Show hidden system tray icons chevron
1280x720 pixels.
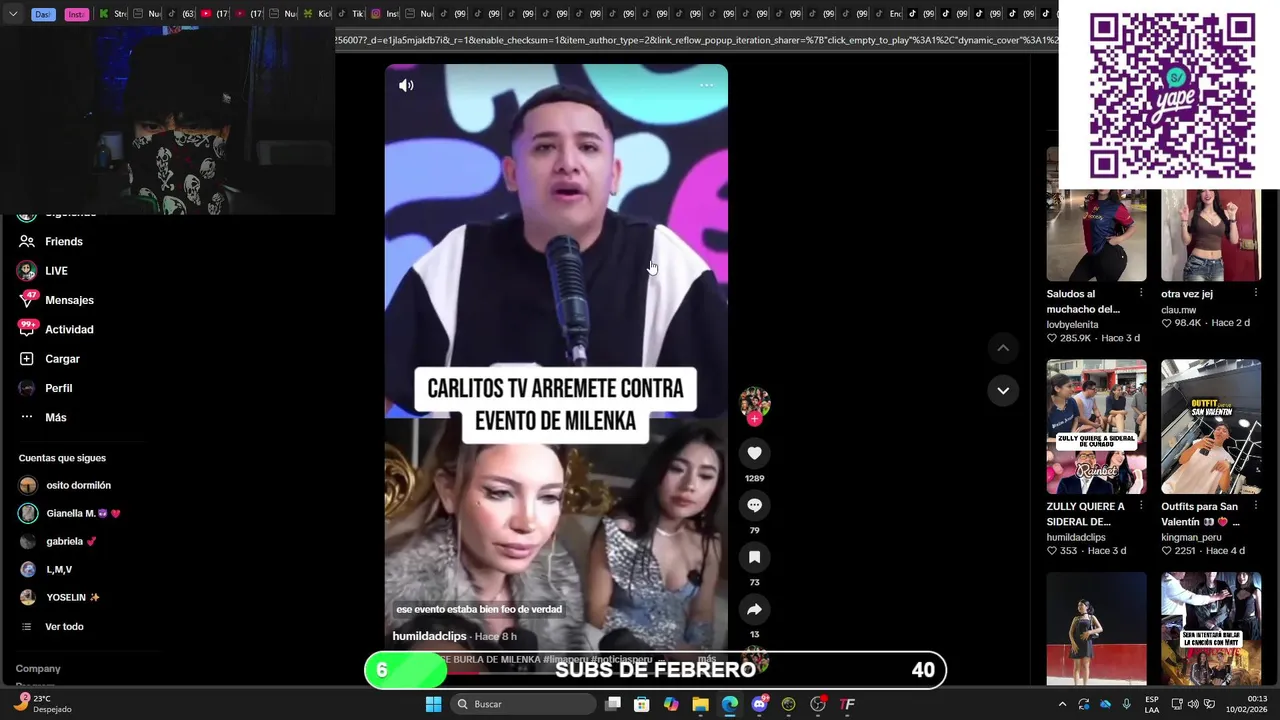point(1062,704)
